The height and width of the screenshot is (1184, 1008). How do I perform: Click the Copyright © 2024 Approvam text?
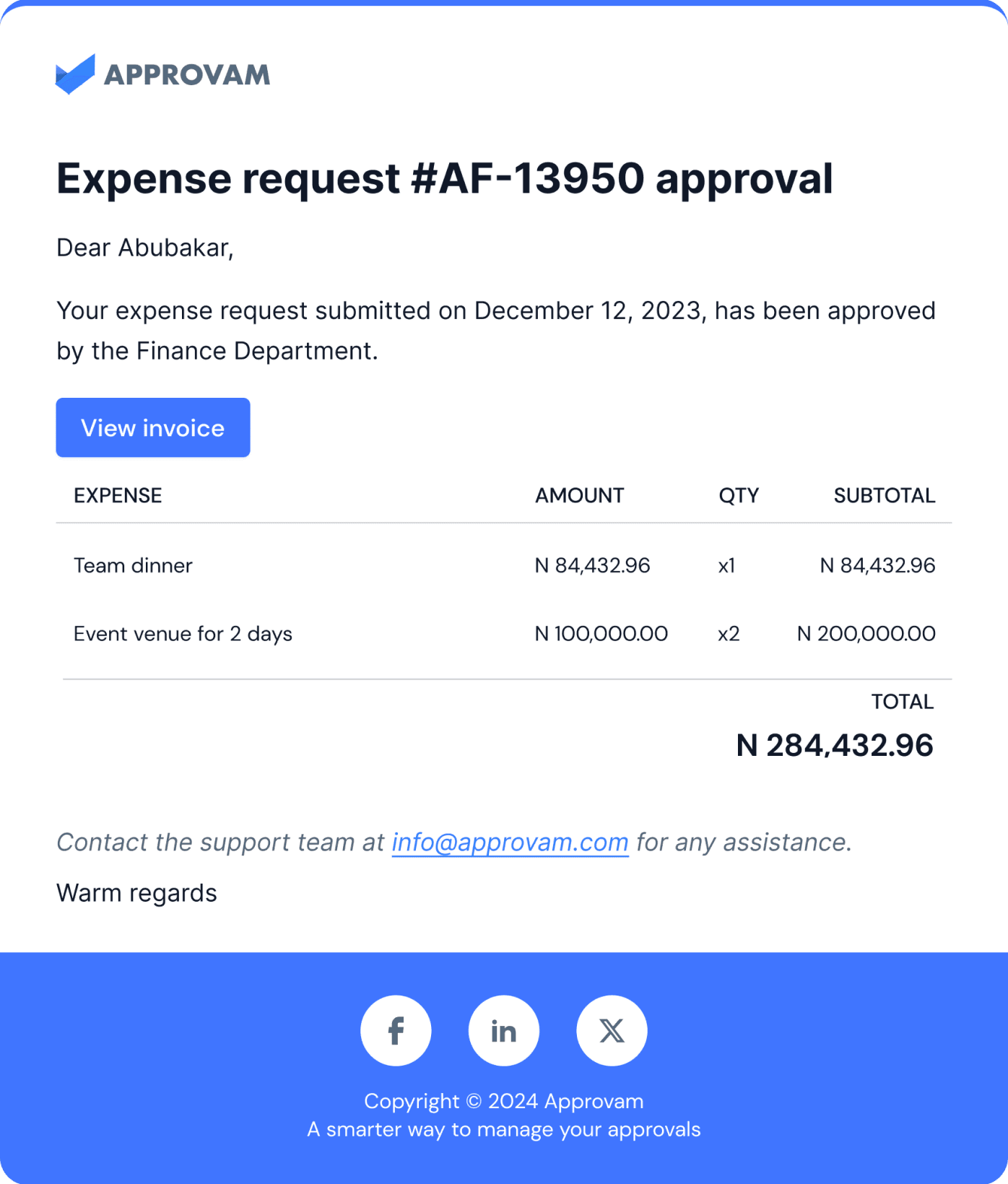(504, 1101)
